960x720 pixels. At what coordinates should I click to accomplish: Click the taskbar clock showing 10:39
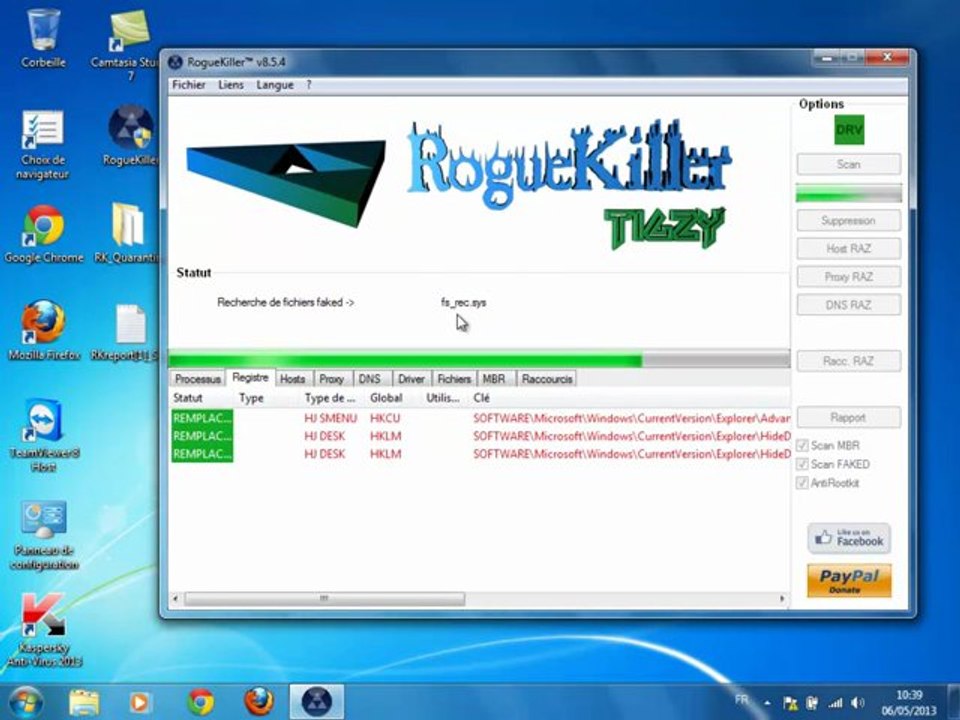tap(909, 703)
